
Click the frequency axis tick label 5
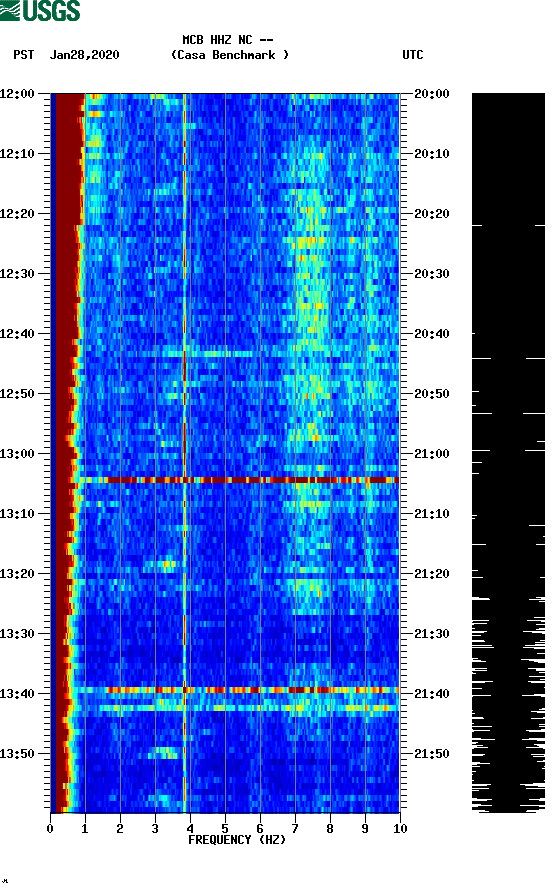point(225,829)
